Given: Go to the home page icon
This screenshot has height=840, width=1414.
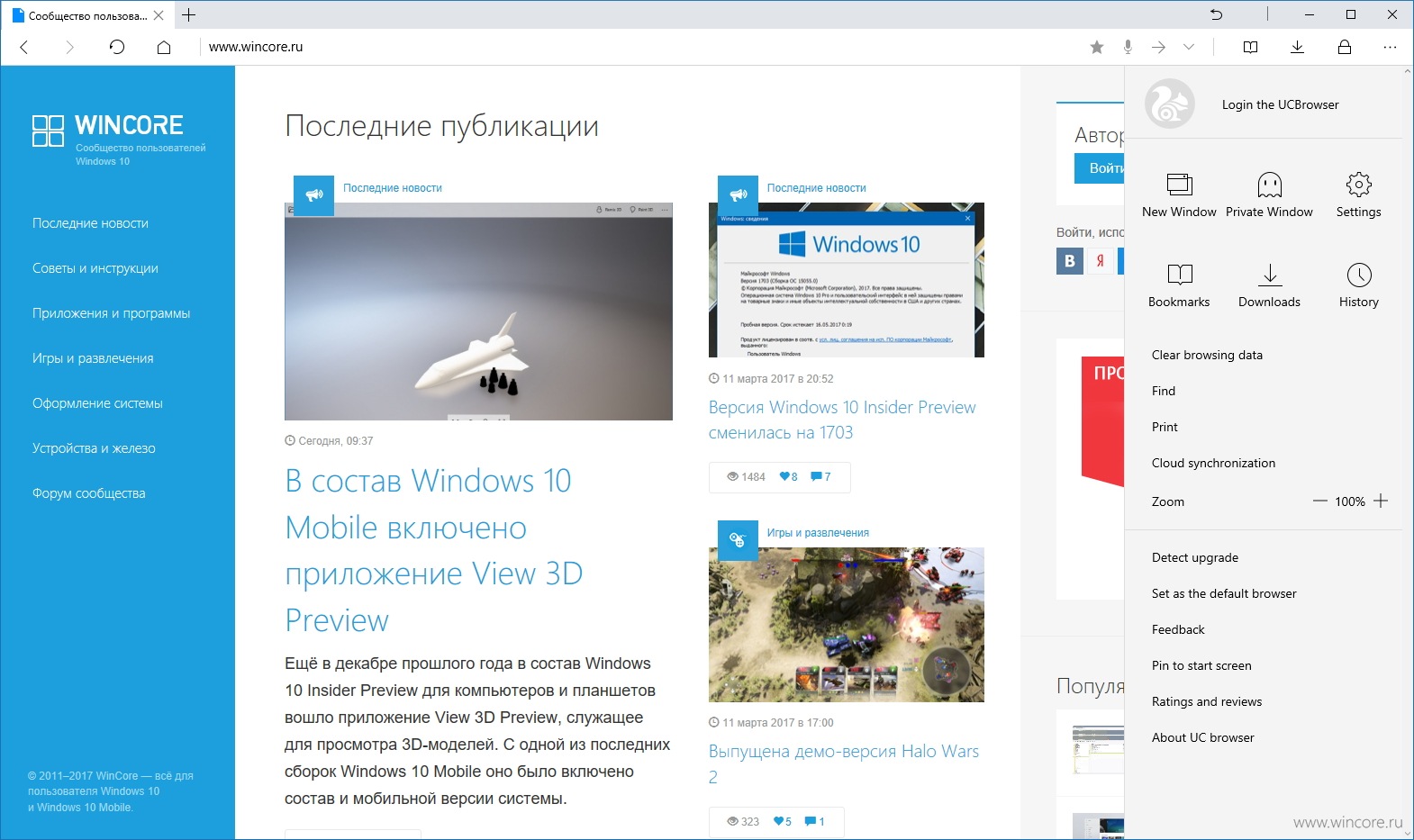Looking at the screenshot, I should pos(163,47).
